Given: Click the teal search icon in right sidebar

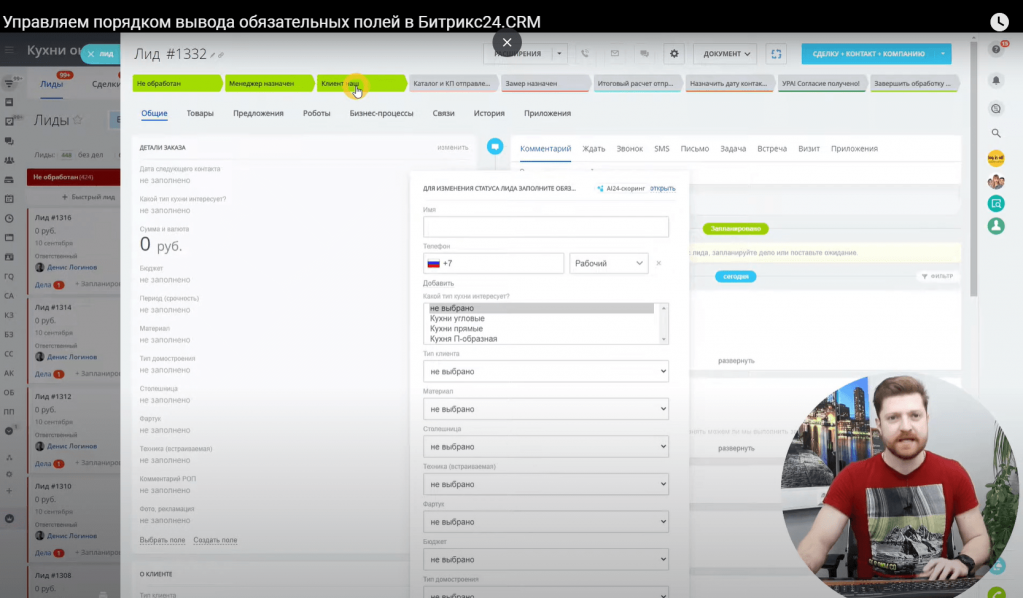Looking at the screenshot, I should tap(996, 203).
